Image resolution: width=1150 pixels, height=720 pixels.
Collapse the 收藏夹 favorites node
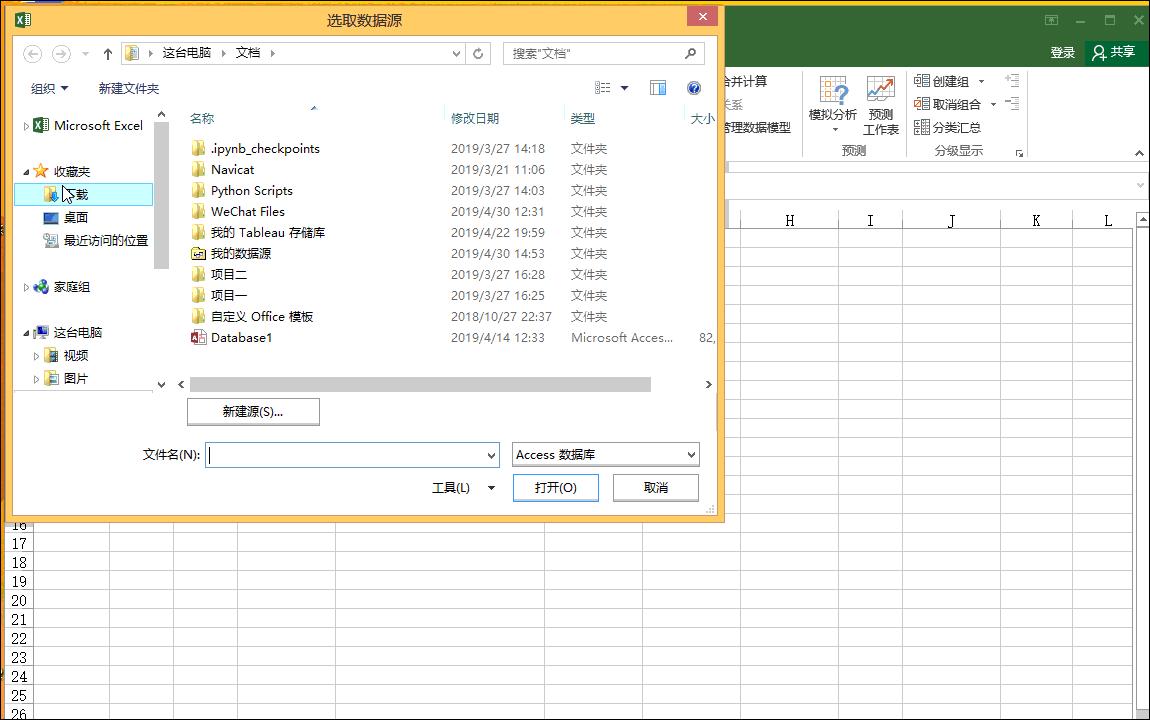click(26, 172)
